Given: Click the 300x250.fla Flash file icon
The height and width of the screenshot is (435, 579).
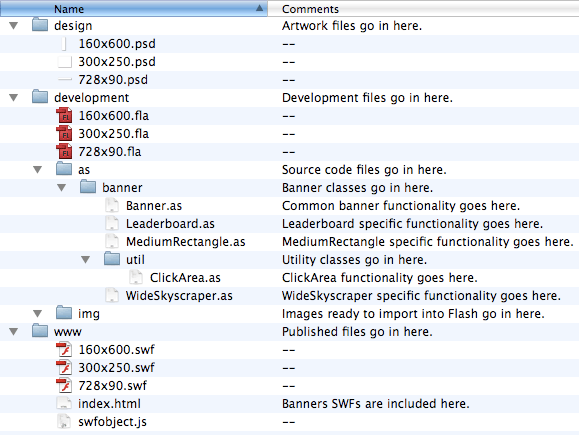Looking at the screenshot, I should coord(64,133).
